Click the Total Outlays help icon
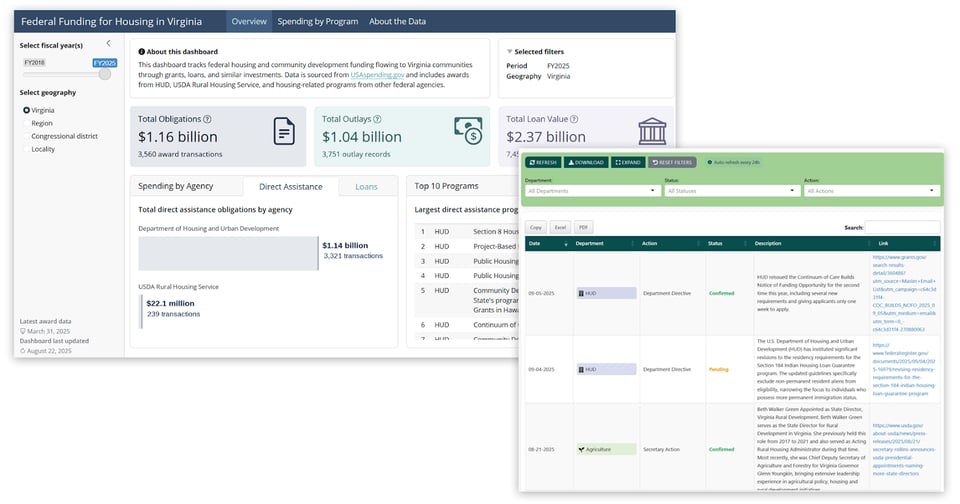Image resolution: width=960 pixels, height=504 pixels. [377, 119]
